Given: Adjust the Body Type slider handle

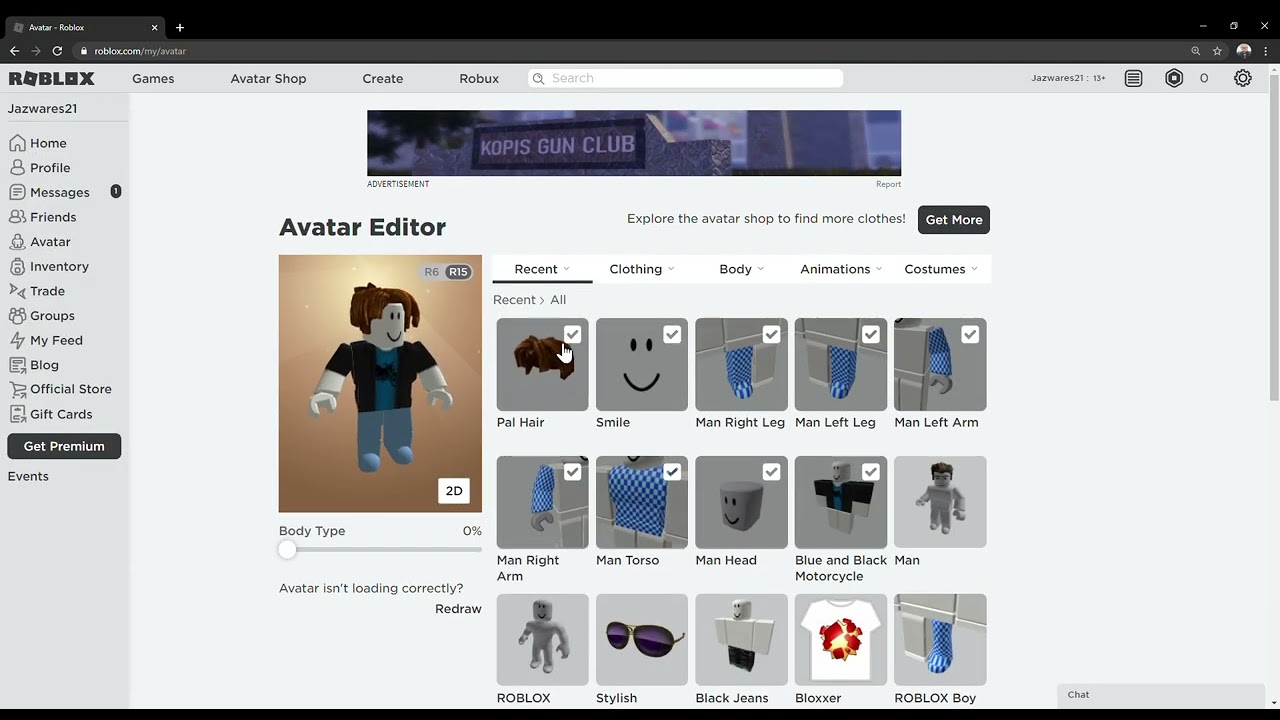Looking at the screenshot, I should [288, 550].
